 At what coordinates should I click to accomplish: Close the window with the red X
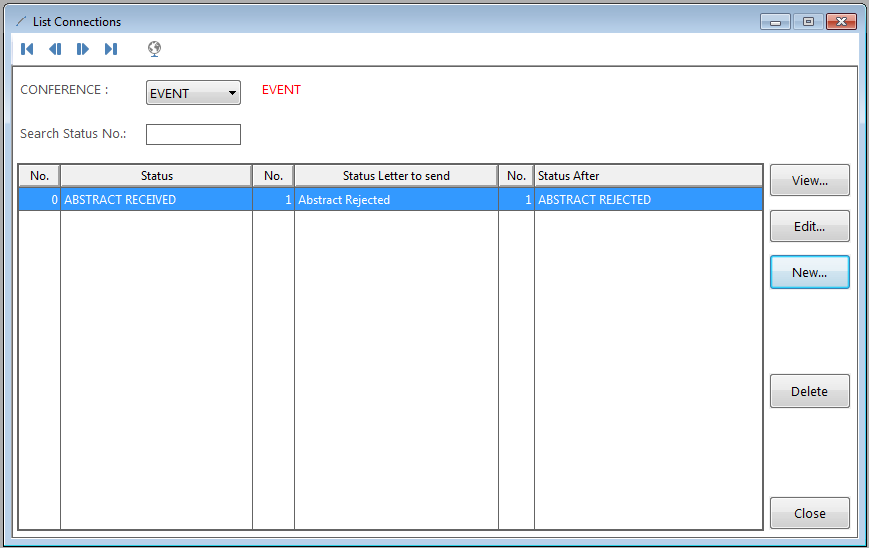[841, 22]
